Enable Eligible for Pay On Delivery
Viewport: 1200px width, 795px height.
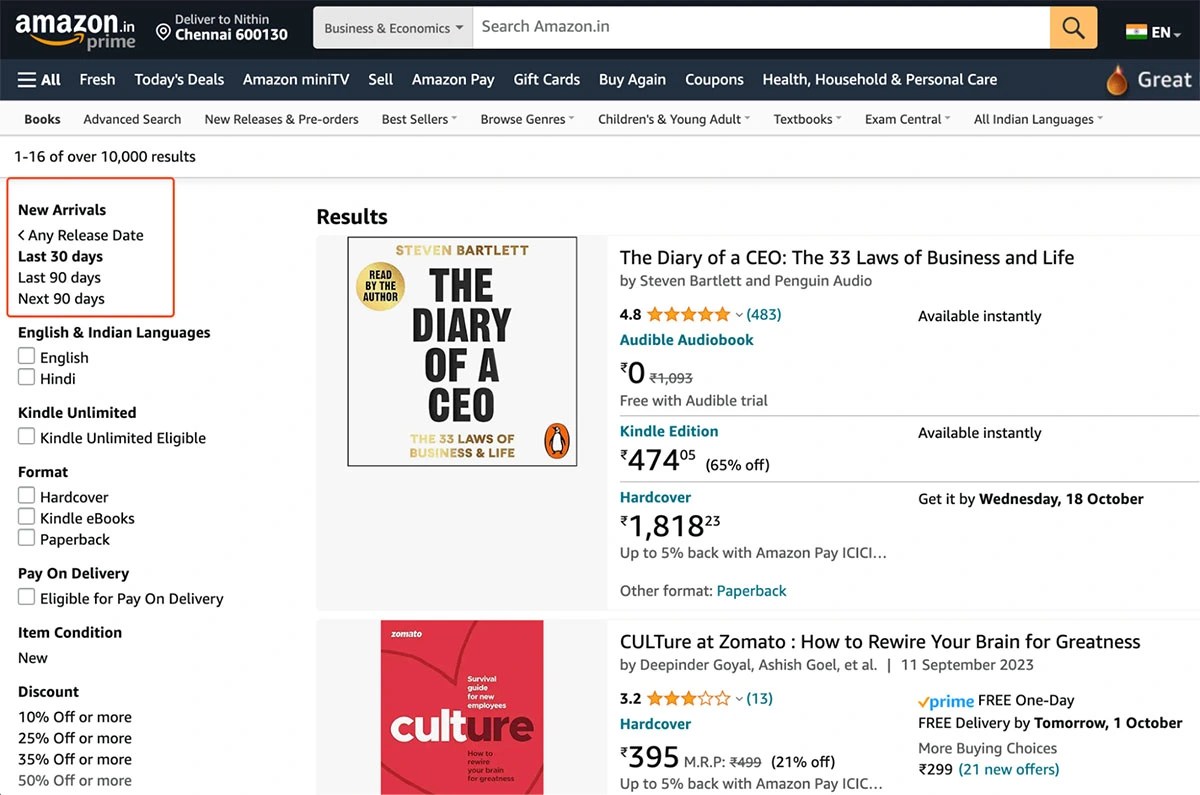[26, 598]
